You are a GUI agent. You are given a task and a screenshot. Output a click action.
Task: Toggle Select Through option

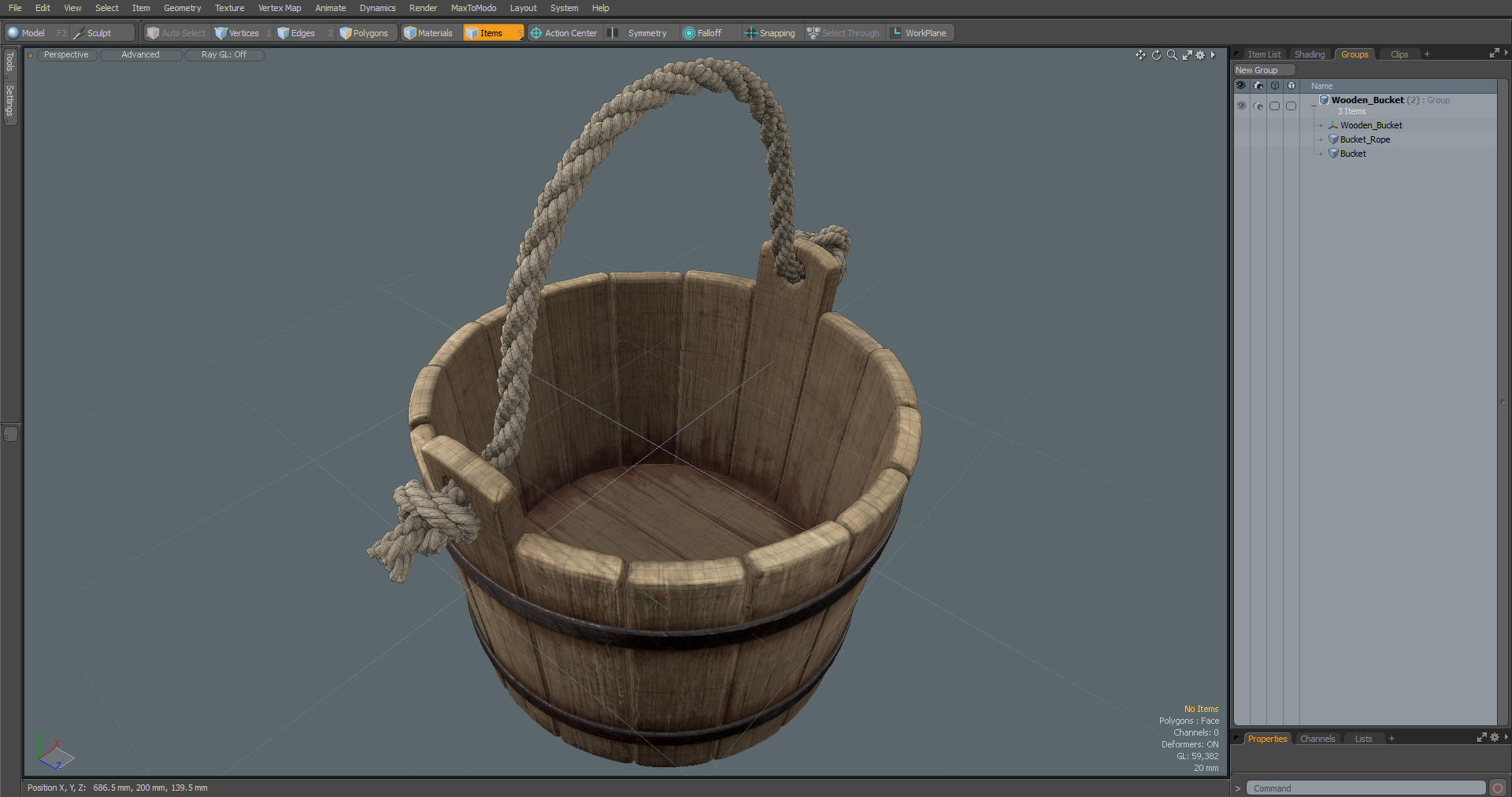coord(843,33)
